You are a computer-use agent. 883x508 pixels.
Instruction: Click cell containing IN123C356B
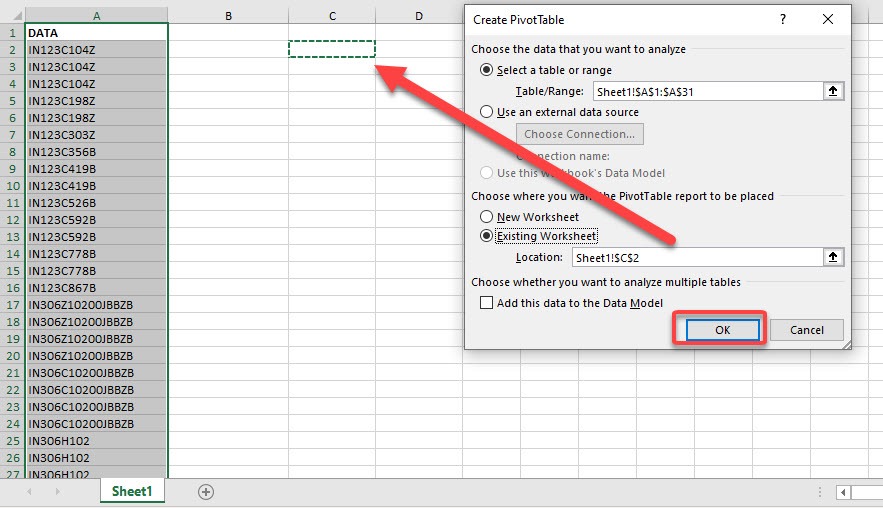(x=97, y=151)
